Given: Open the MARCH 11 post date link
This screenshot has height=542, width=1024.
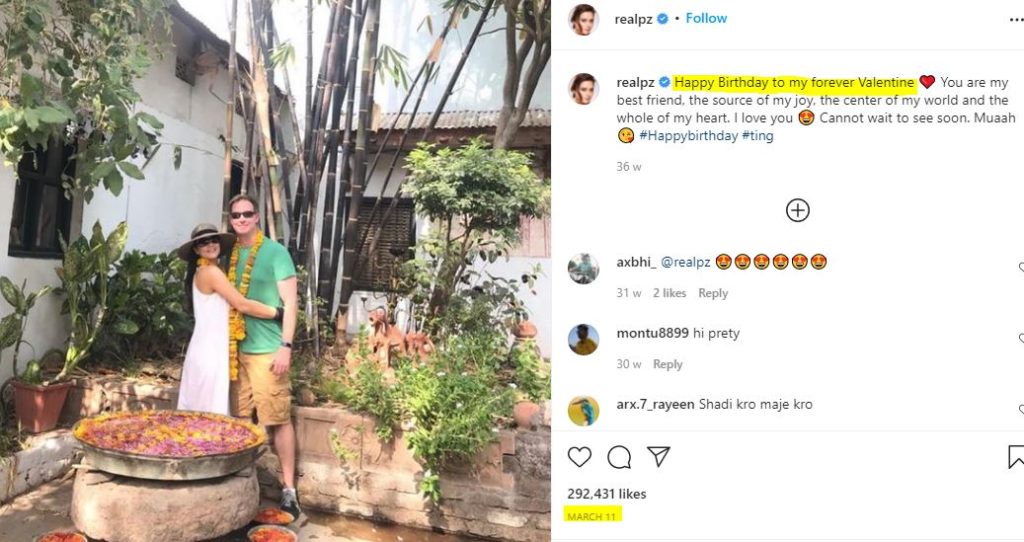Looking at the screenshot, I should tap(592, 517).
